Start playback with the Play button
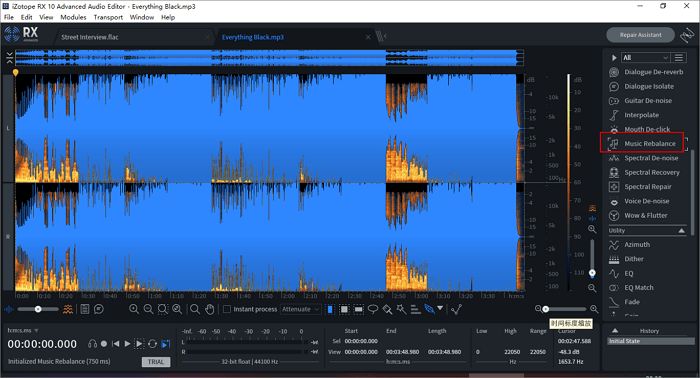The image size is (700, 378). [127, 344]
